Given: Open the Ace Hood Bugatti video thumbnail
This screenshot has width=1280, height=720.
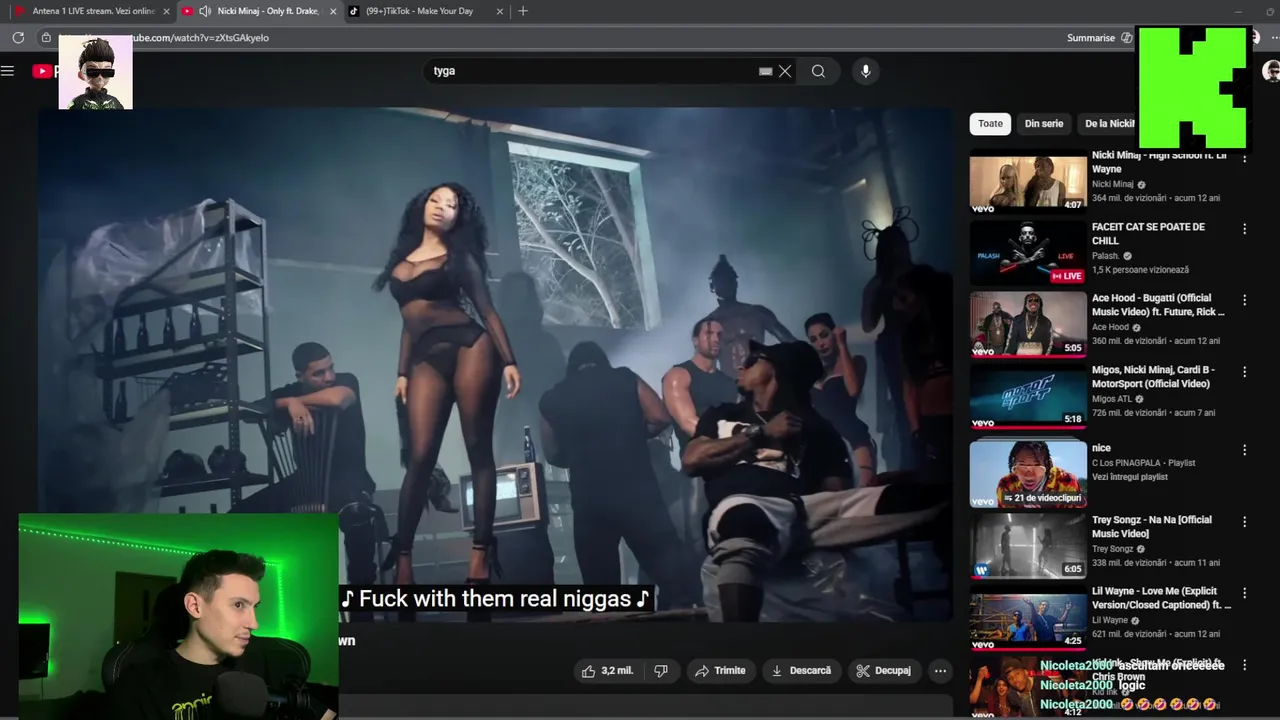Looking at the screenshot, I should pos(1028,324).
